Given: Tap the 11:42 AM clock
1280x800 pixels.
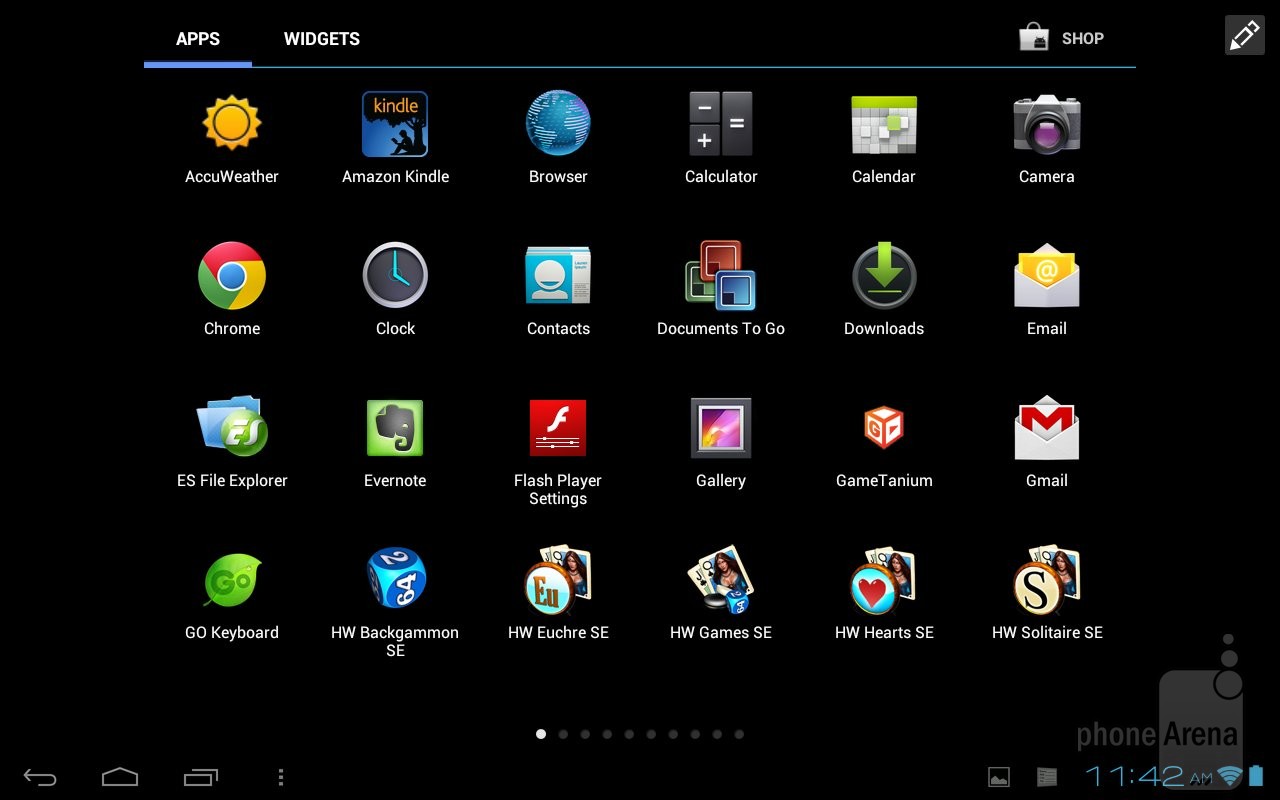Looking at the screenshot, I should [1149, 776].
